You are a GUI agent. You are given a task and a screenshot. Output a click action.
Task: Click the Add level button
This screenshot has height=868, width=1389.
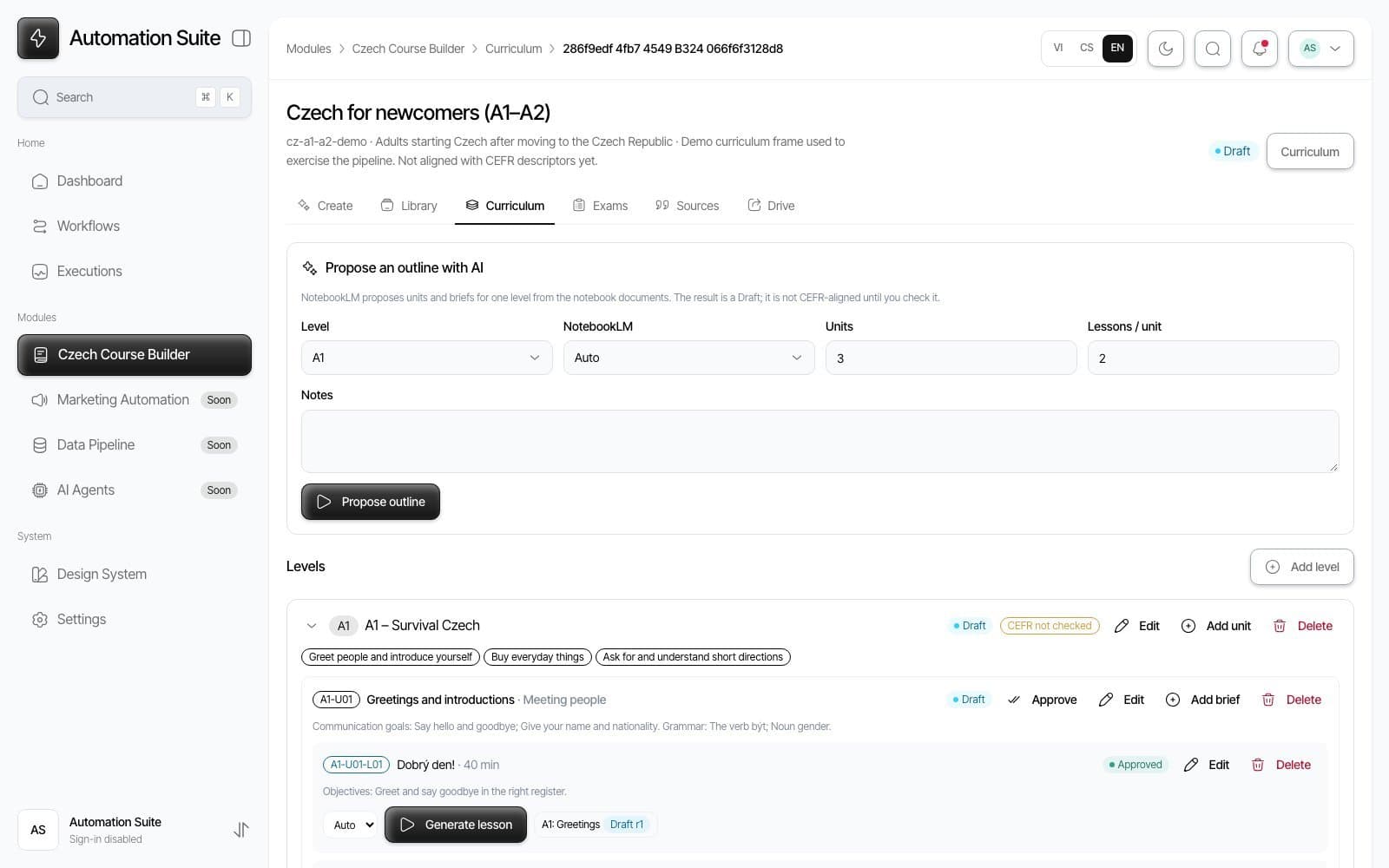pos(1301,567)
